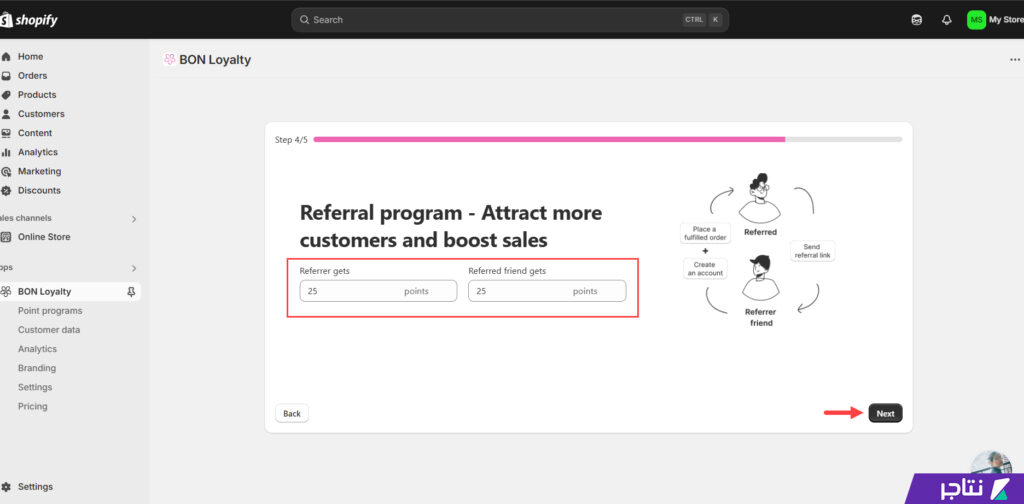
Task: Focus the top Search bar
Action: pos(509,20)
